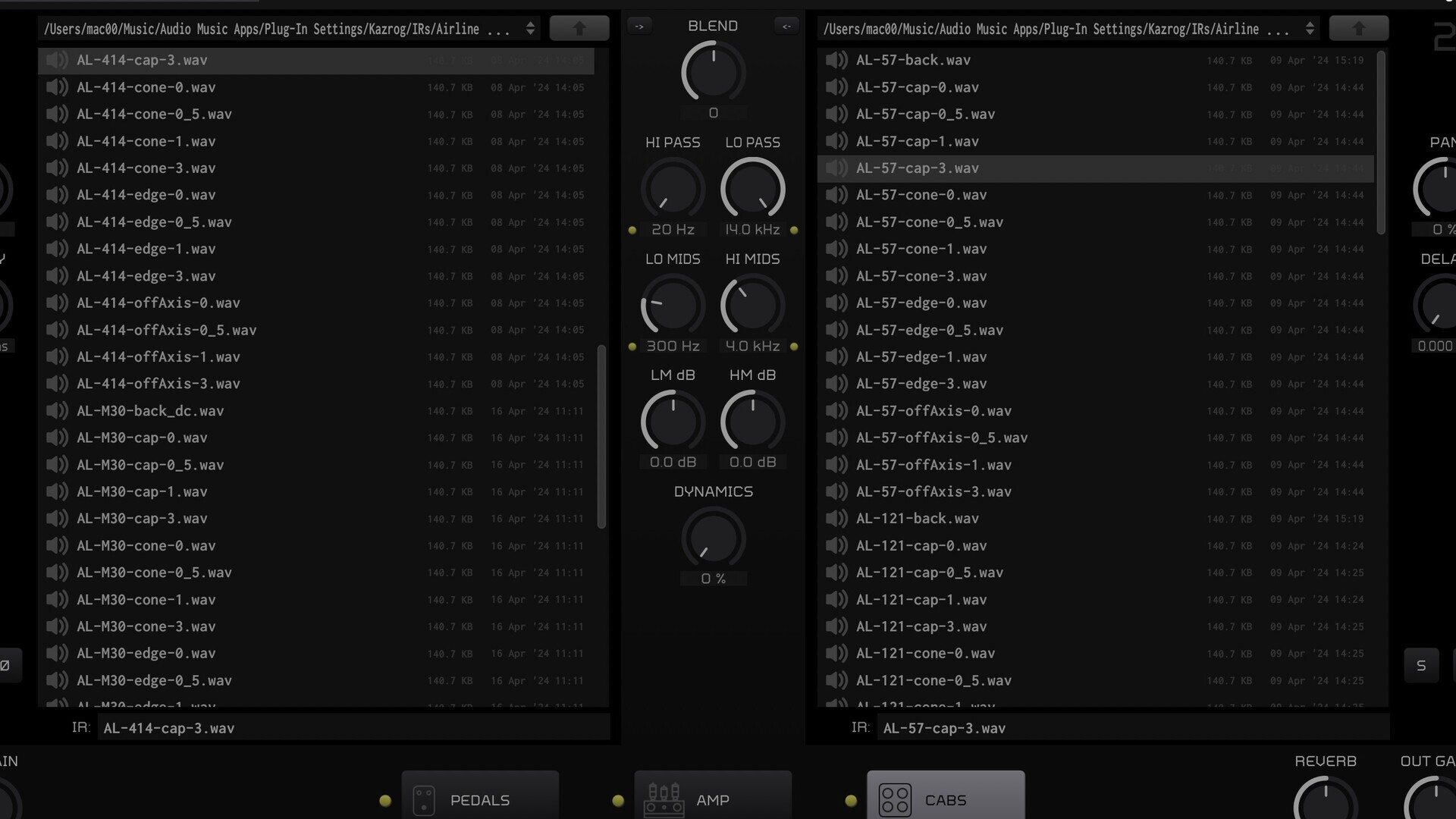The width and height of the screenshot is (1456, 819).
Task: Audition AL-57-back.wav with its speaker icon
Action: tap(836, 60)
